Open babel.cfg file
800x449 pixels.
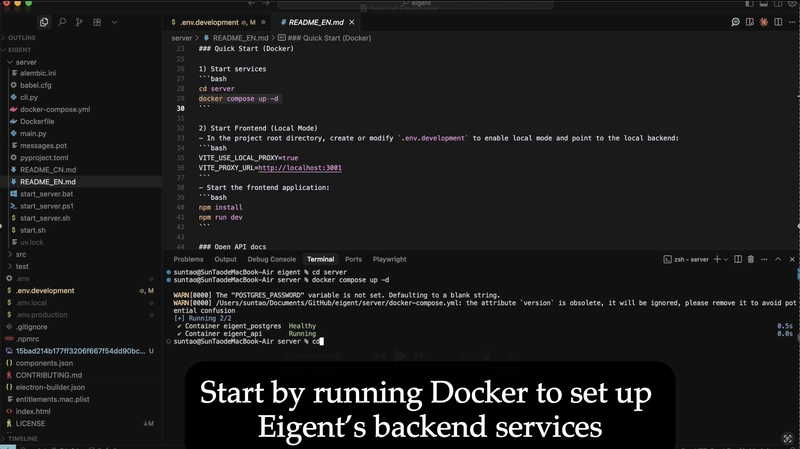(x=35, y=85)
